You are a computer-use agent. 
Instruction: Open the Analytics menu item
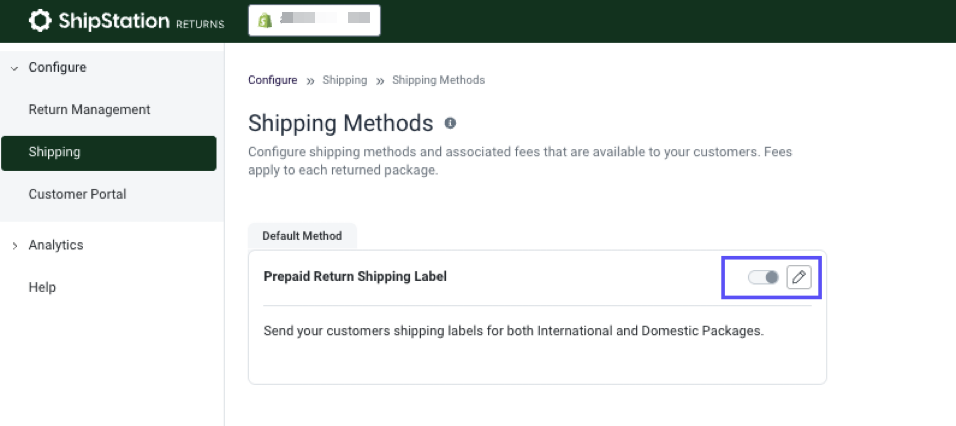click(56, 245)
